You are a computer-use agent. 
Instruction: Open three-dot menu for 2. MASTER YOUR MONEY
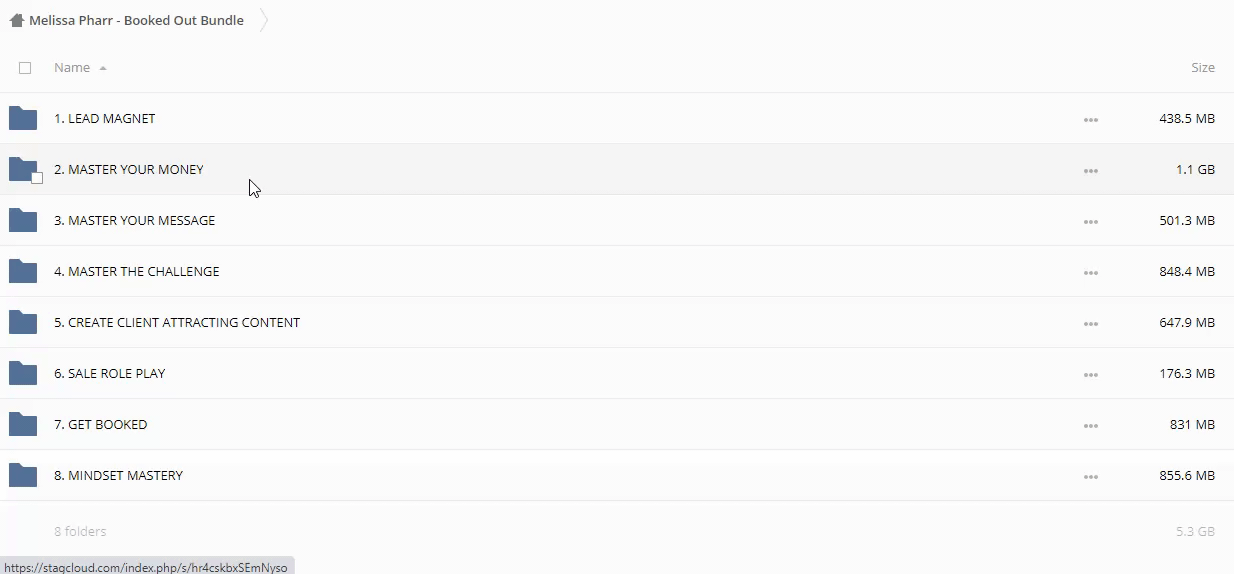pos(1090,171)
